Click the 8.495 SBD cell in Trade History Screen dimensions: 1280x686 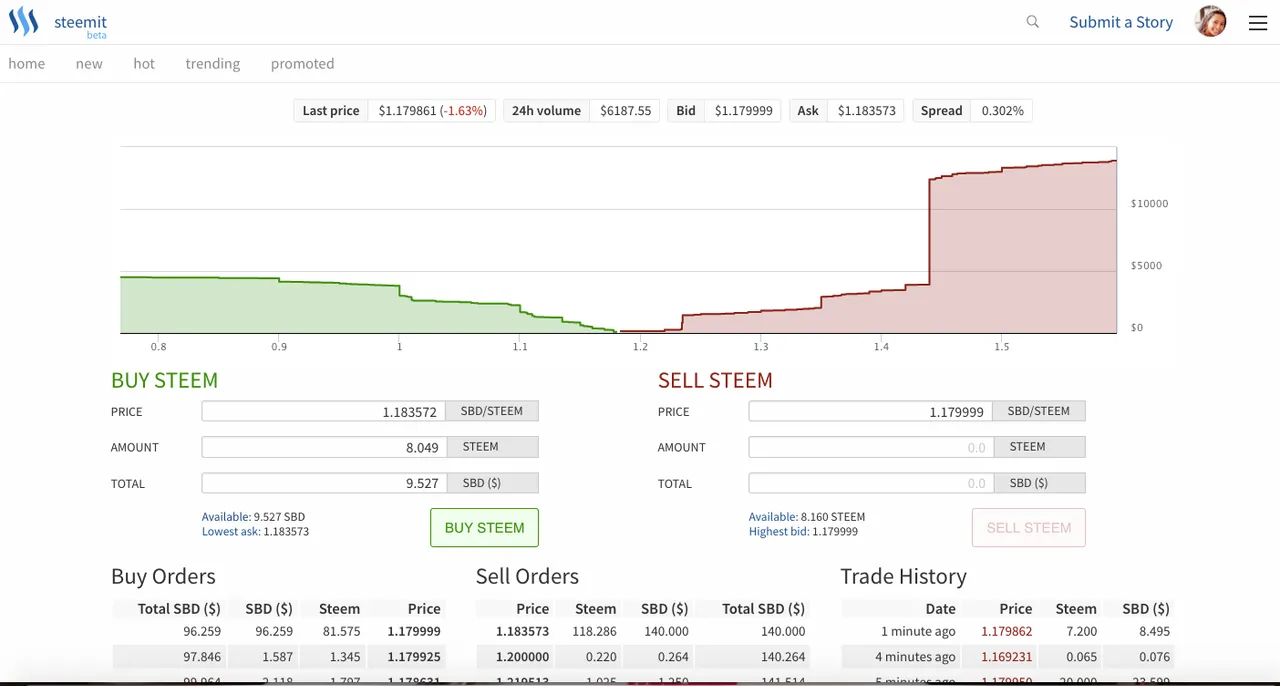(x=1154, y=631)
